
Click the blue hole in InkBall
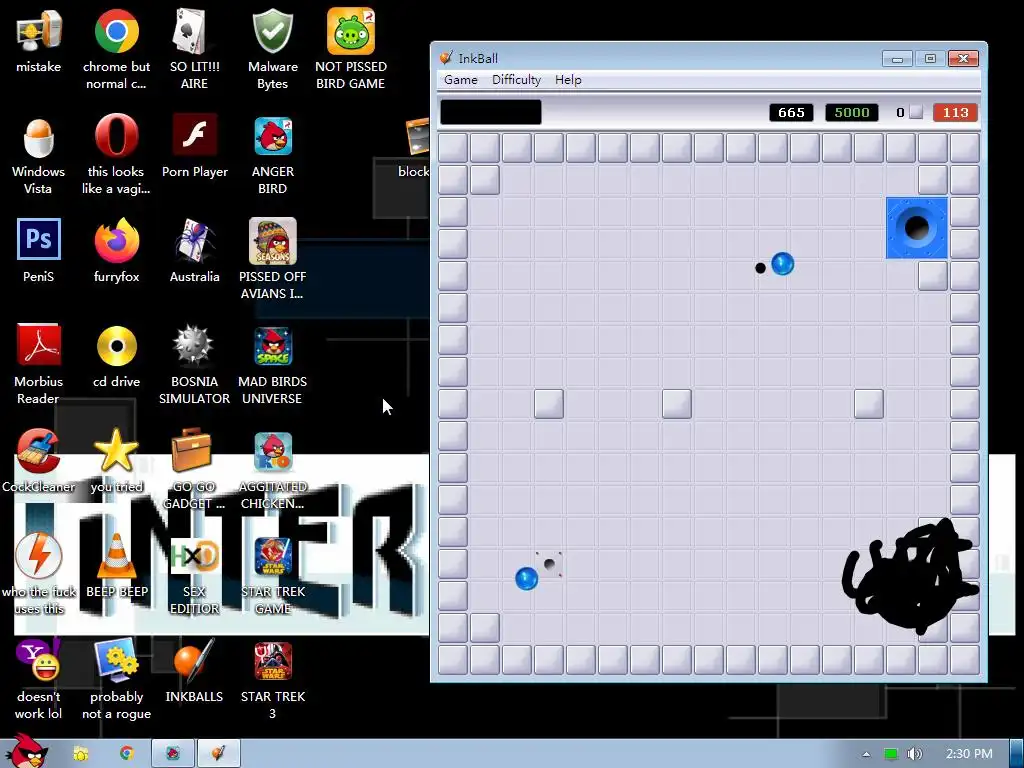[916, 228]
